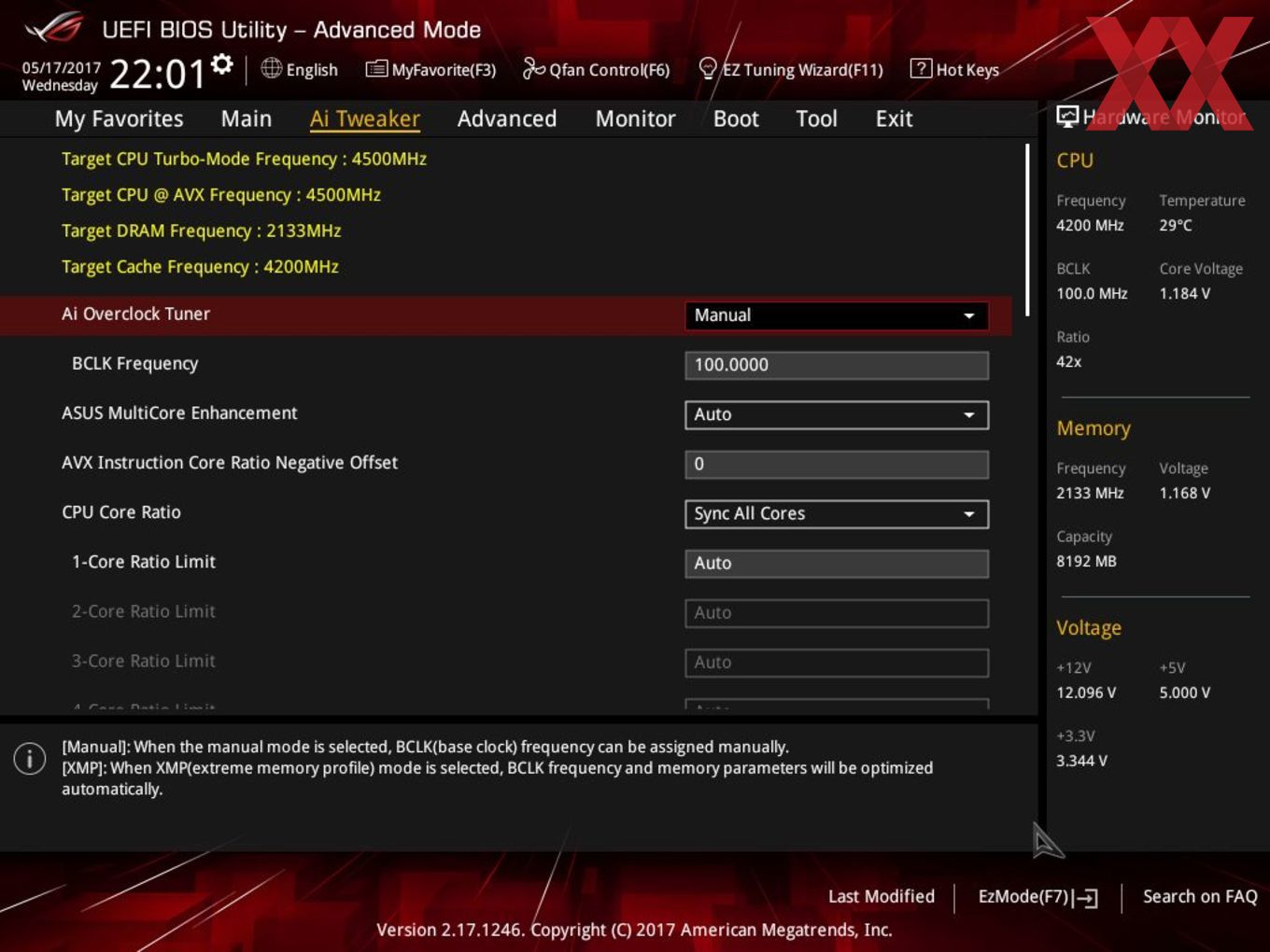
Task: Click memory voltage value 1.168 V
Action: point(1184,493)
